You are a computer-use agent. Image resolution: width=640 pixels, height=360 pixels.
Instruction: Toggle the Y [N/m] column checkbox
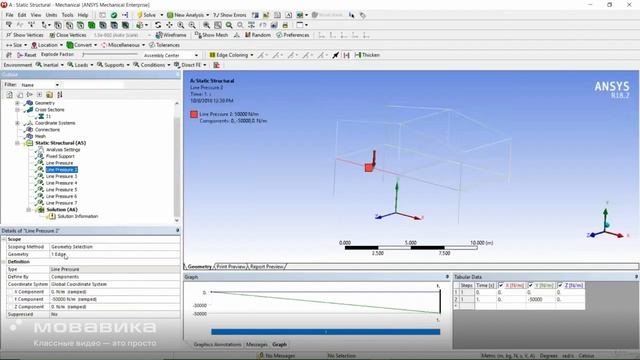coord(531,285)
